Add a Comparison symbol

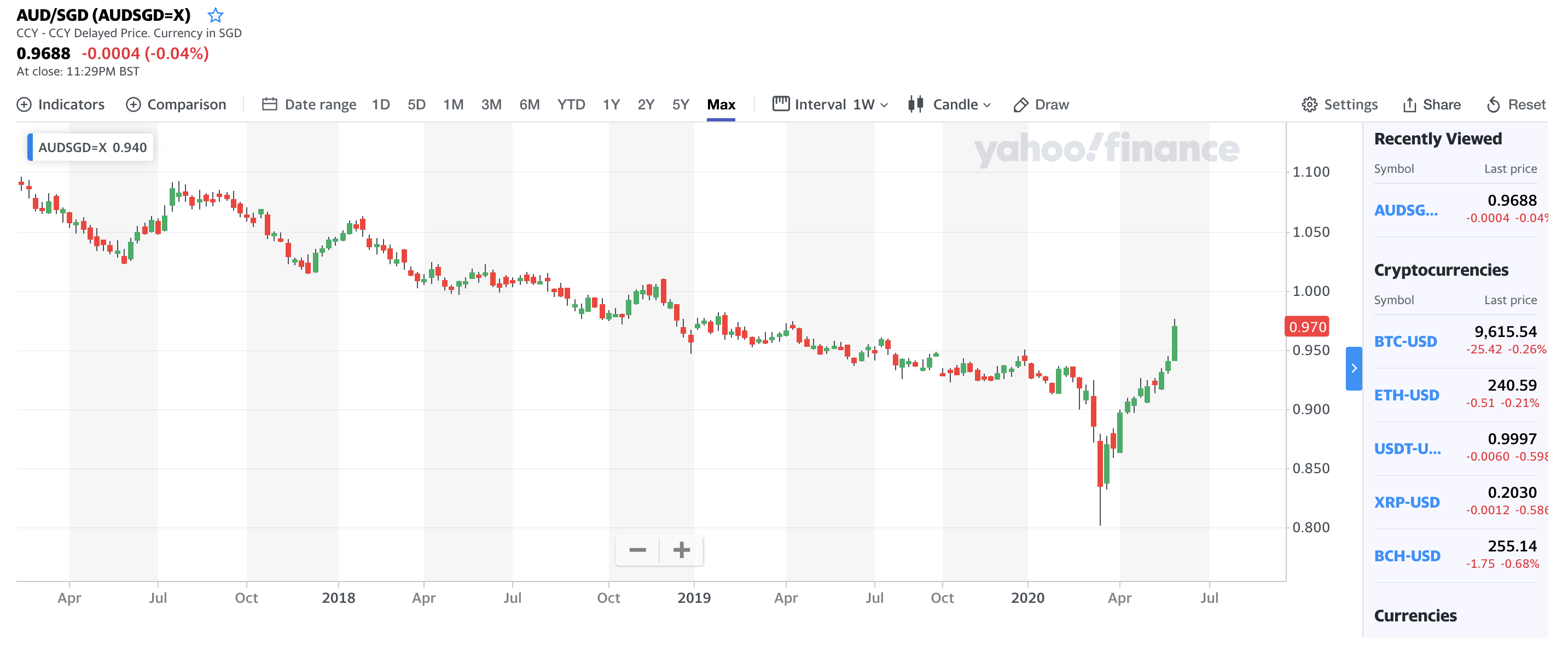click(176, 104)
